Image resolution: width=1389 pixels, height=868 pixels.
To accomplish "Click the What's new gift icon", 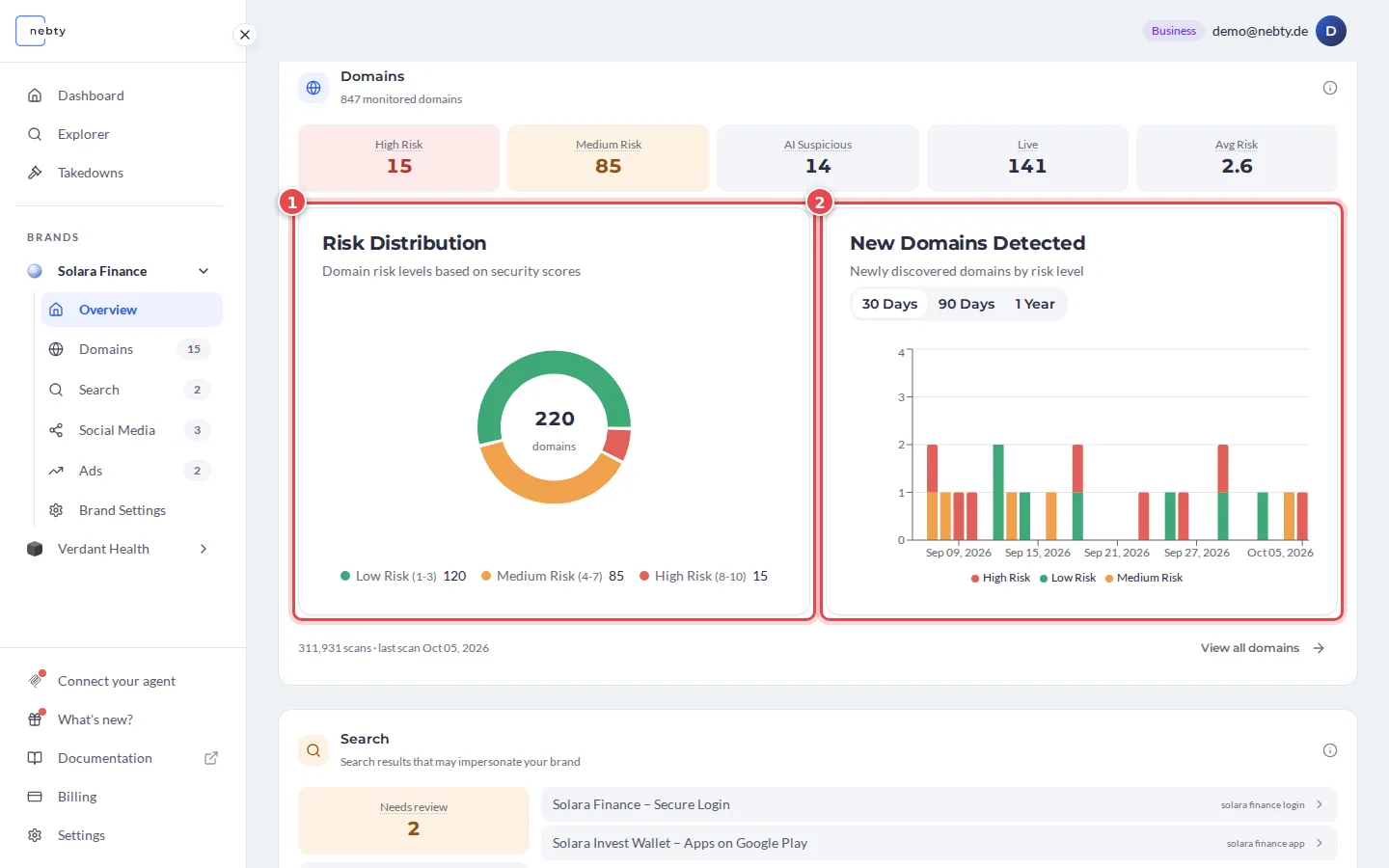I will pyautogui.click(x=36, y=719).
